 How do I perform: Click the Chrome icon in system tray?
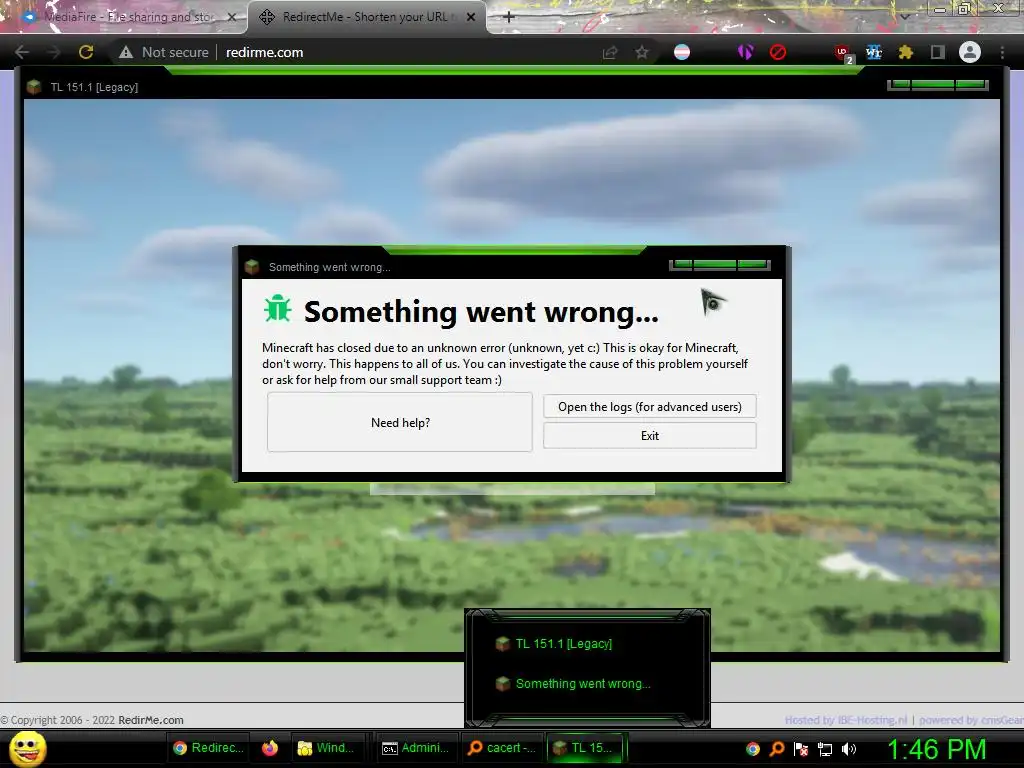click(753, 749)
